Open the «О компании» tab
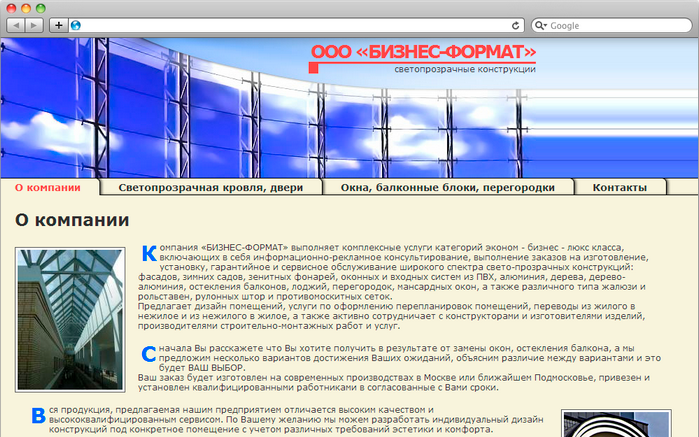The image size is (699, 437). (48, 187)
